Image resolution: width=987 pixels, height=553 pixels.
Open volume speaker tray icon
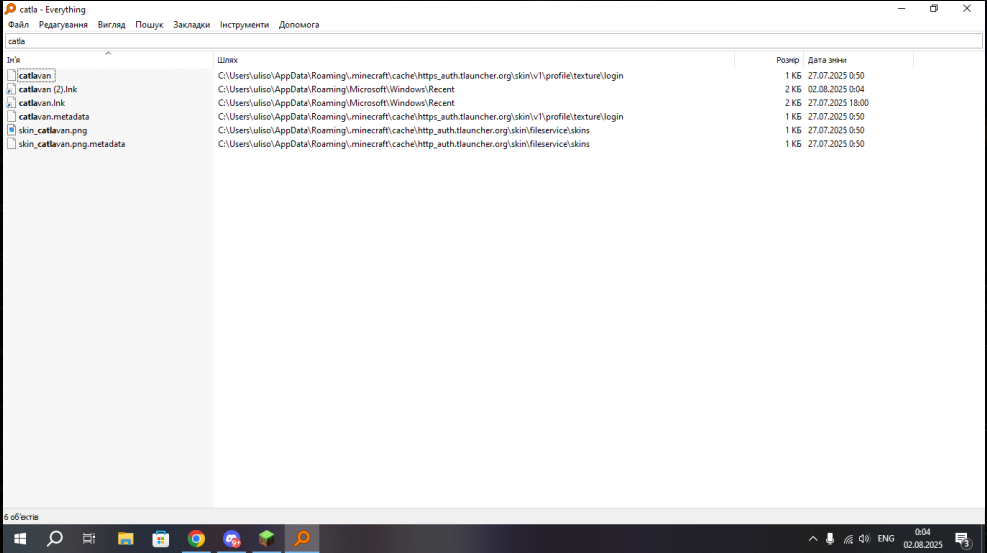pyautogui.click(x=864, y=539)
